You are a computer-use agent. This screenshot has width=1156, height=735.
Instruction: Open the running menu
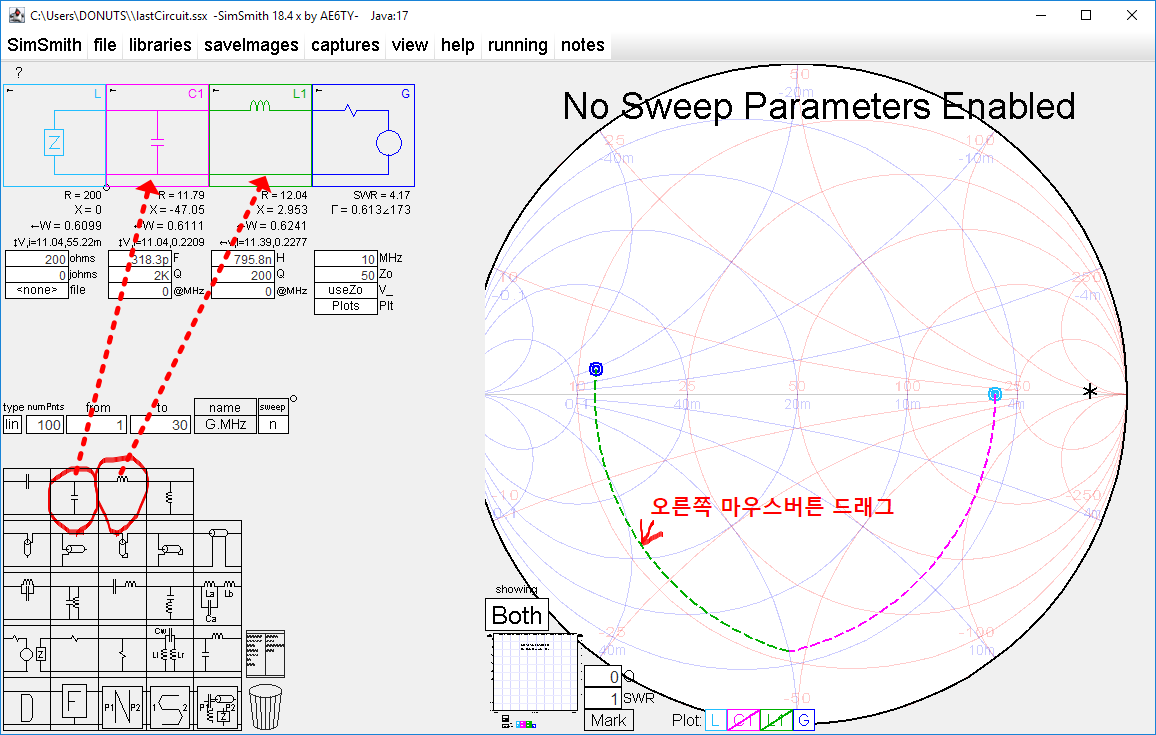pos(518,45)
